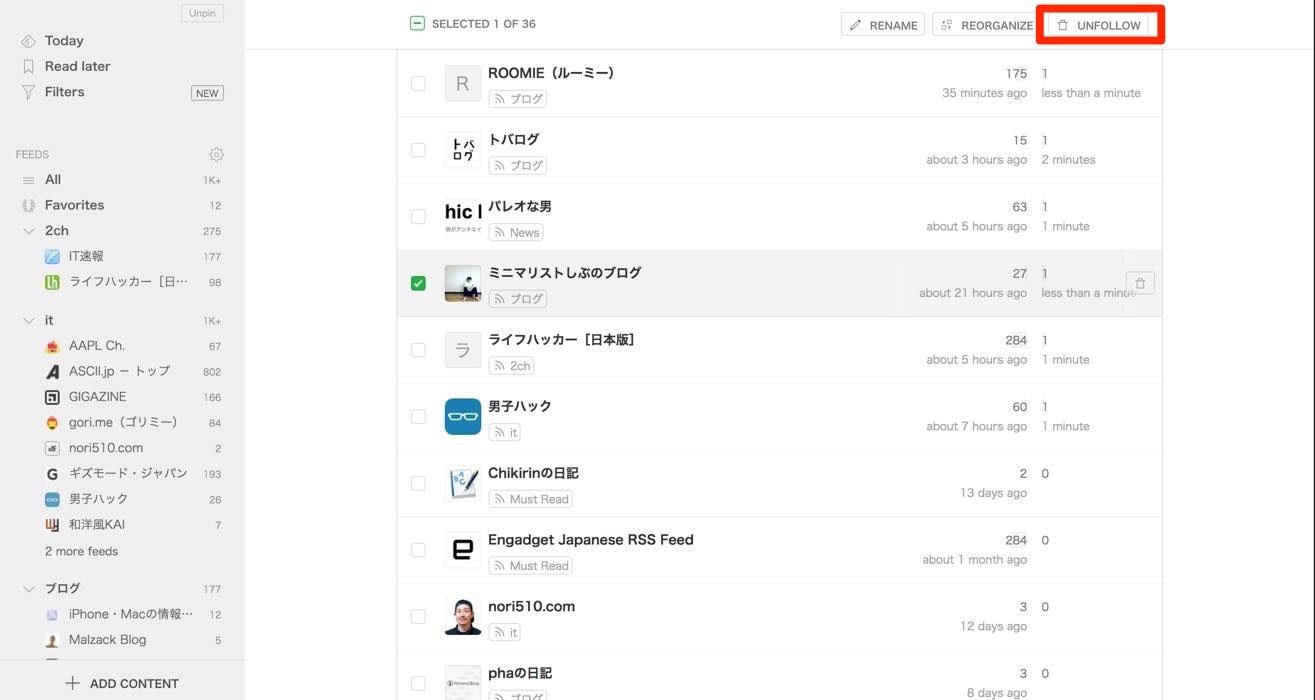Click パレオな男 feed logo
Viewport: 1315px width, 700px height.
point(463,217)
